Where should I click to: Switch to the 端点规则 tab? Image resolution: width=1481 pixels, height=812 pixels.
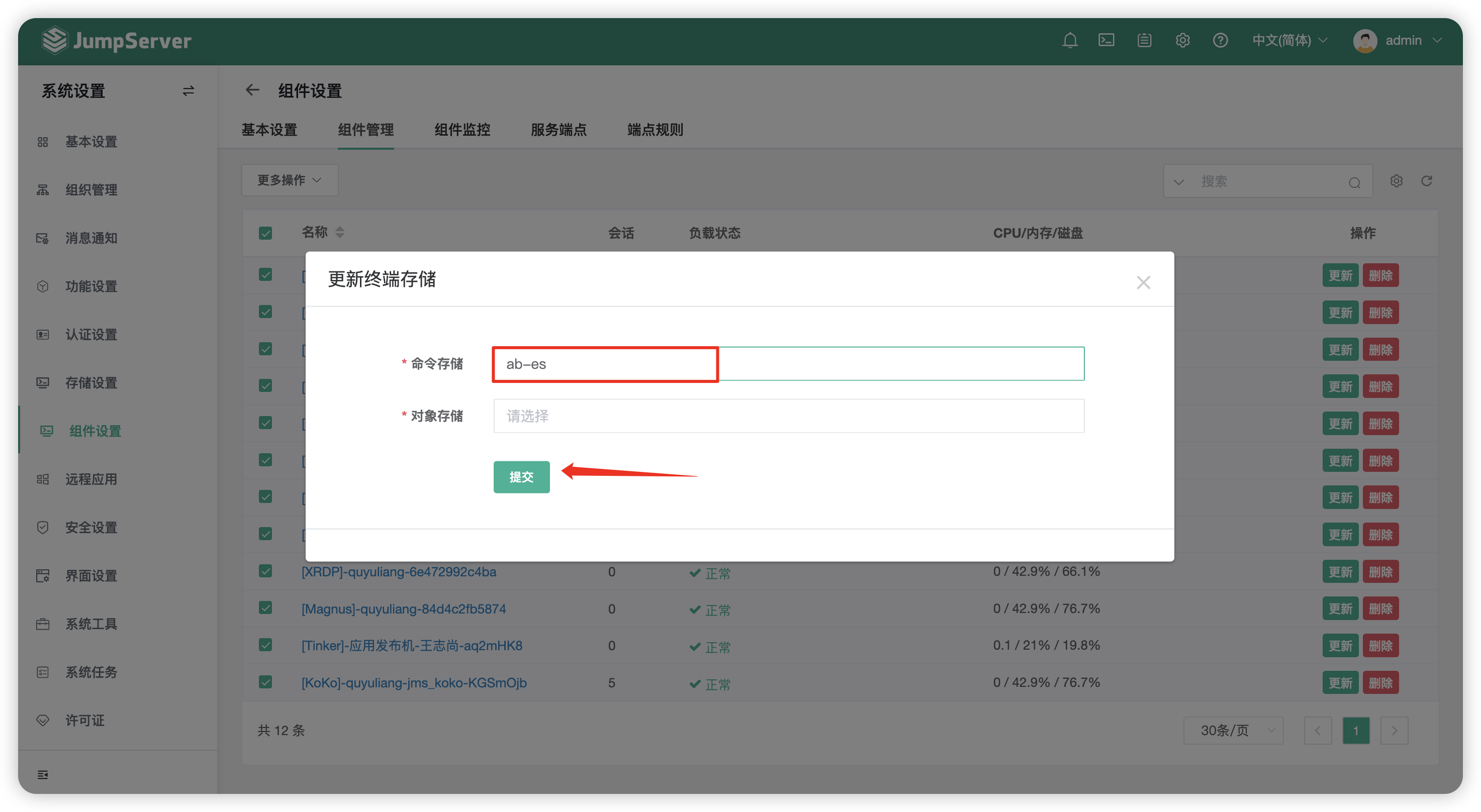coord(655,130)
